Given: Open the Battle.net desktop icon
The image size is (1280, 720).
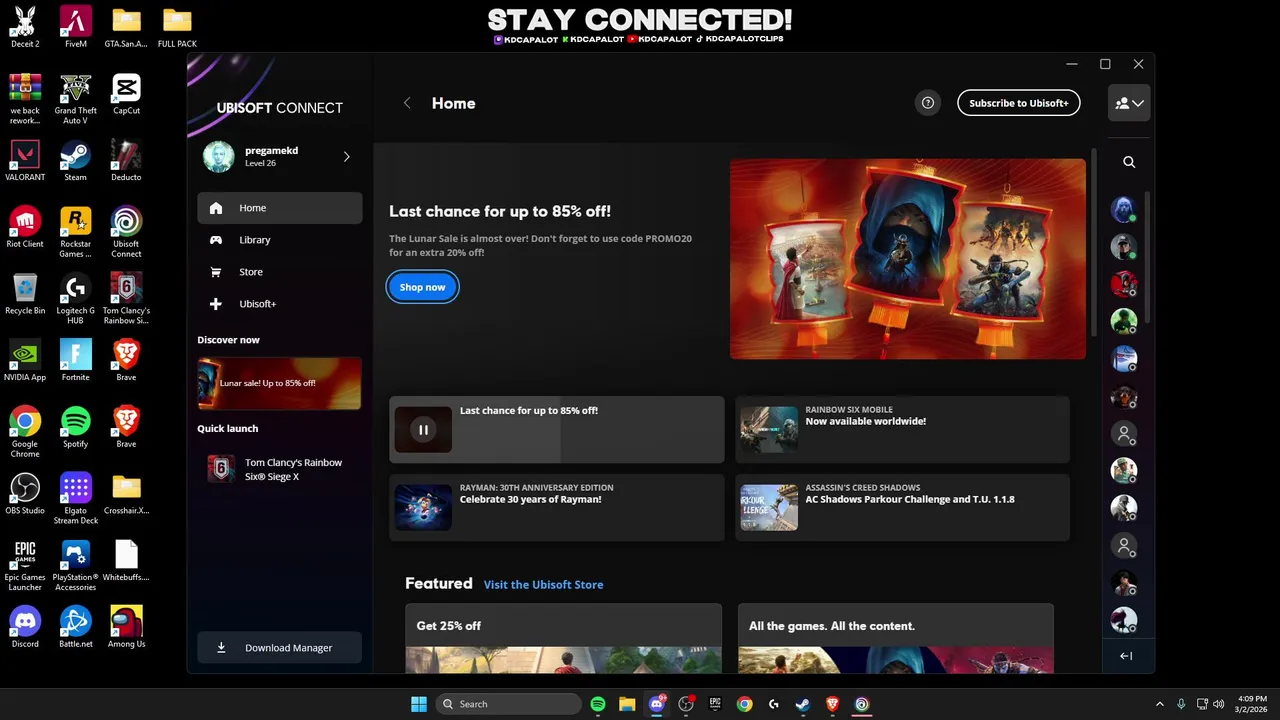Looking at the screenshot, I should [75, 627].
